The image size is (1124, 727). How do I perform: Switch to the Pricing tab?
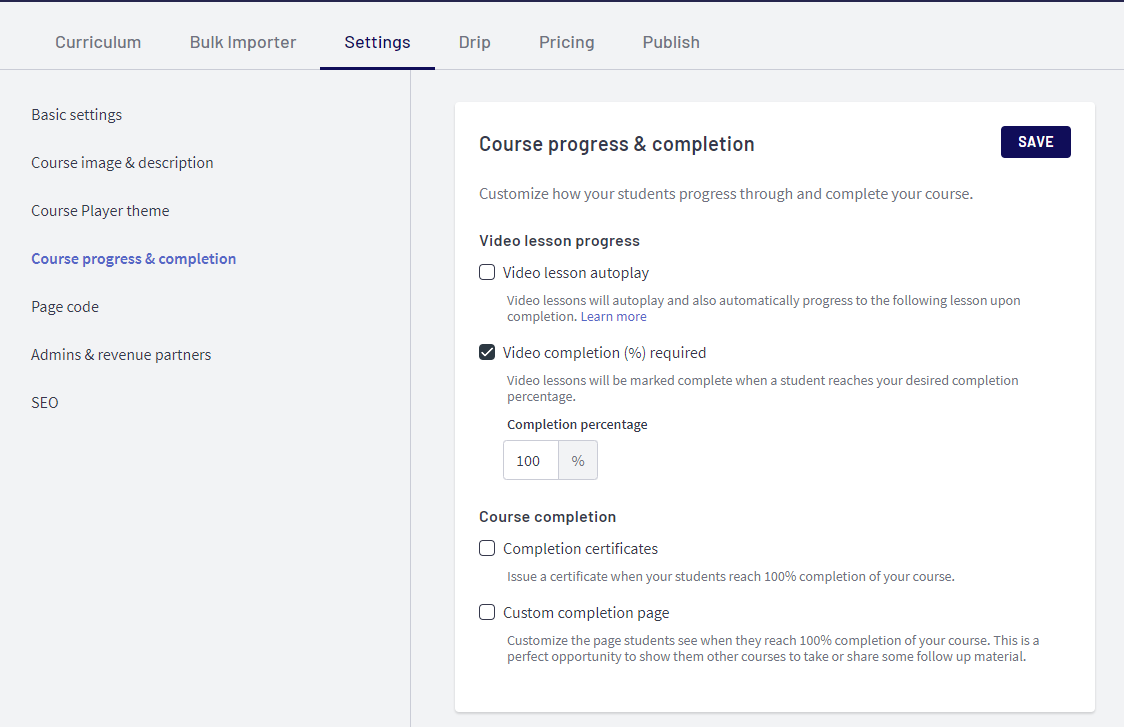566,42
